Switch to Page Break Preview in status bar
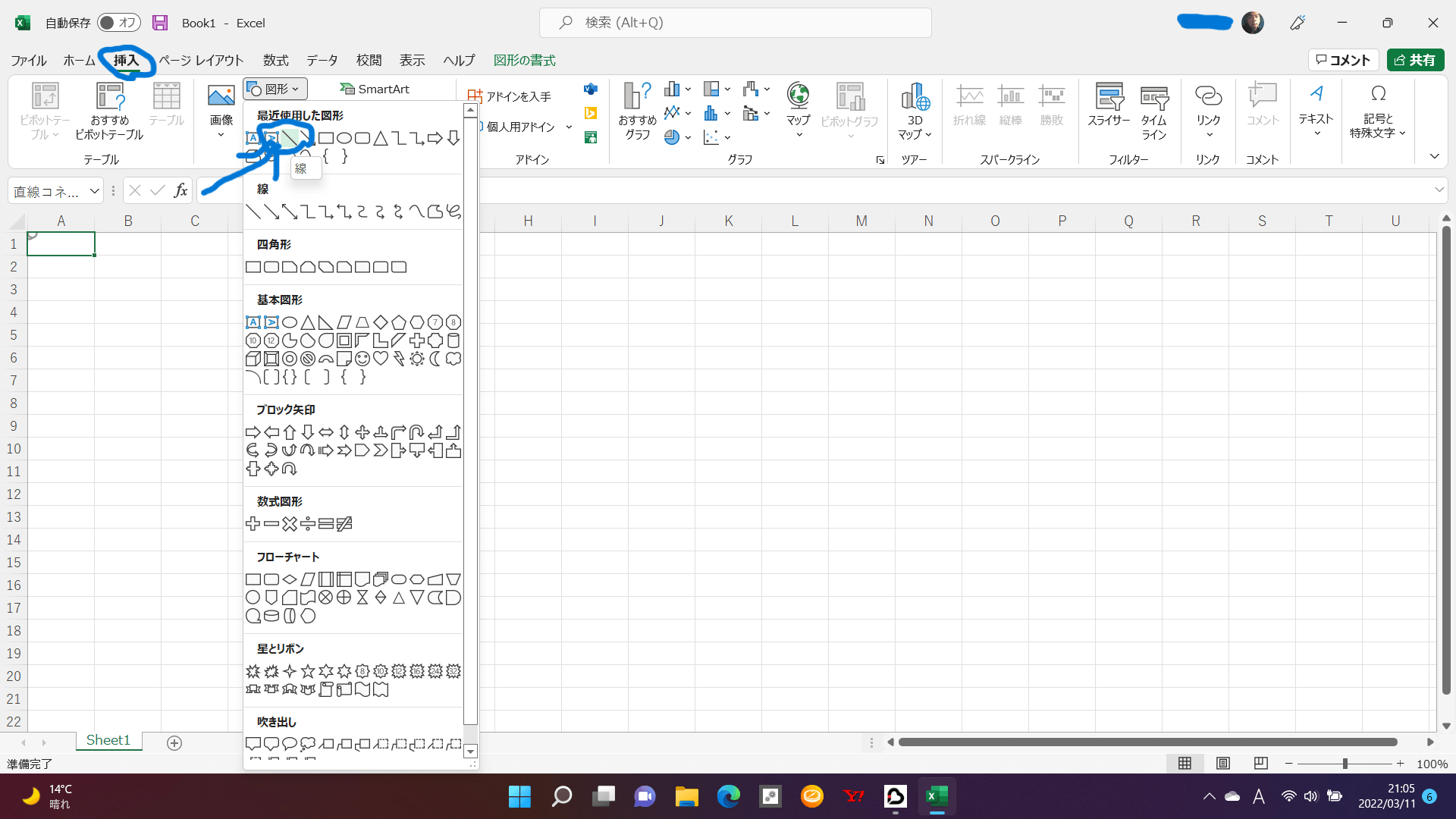 pyautogui.click(x=1260, y=764)
